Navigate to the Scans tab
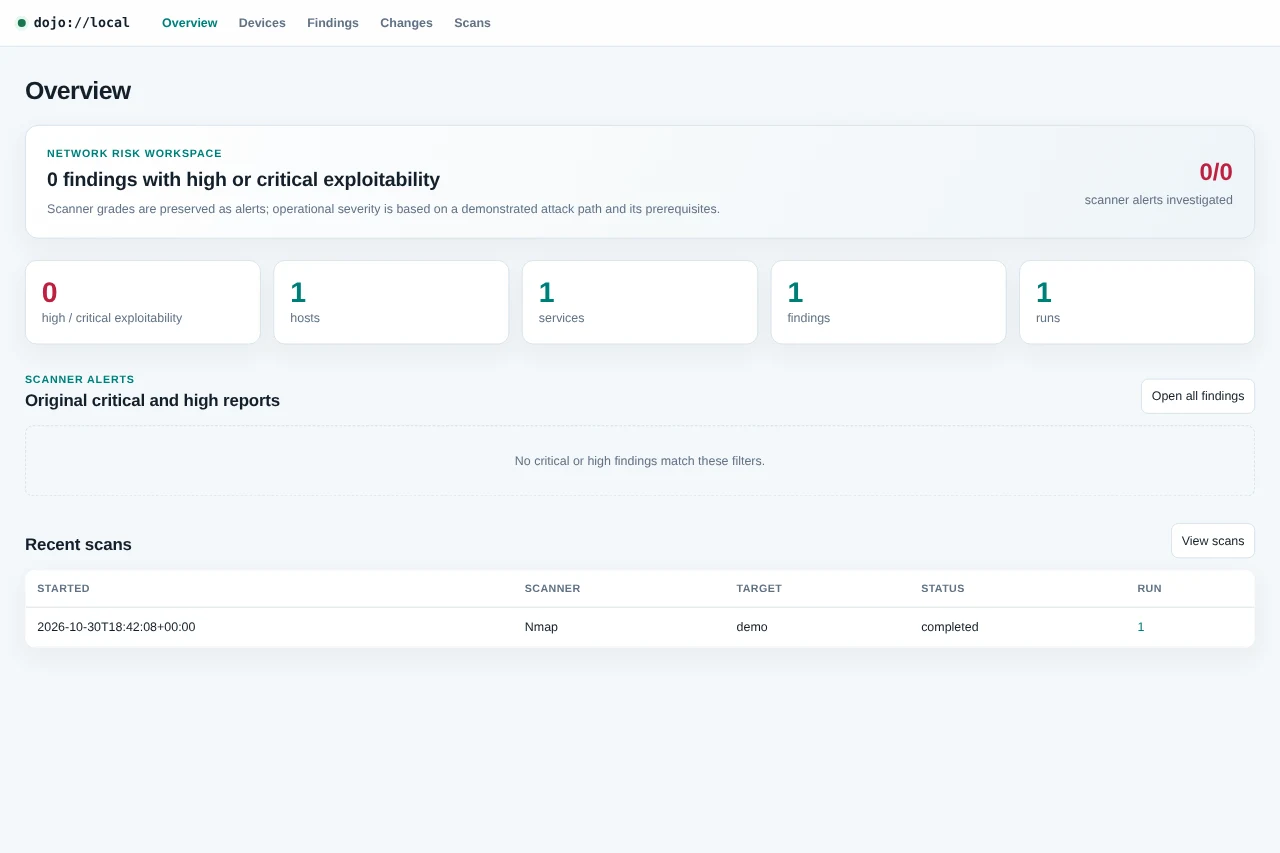This screenshot has height=853, width=1280. (472, 23)
